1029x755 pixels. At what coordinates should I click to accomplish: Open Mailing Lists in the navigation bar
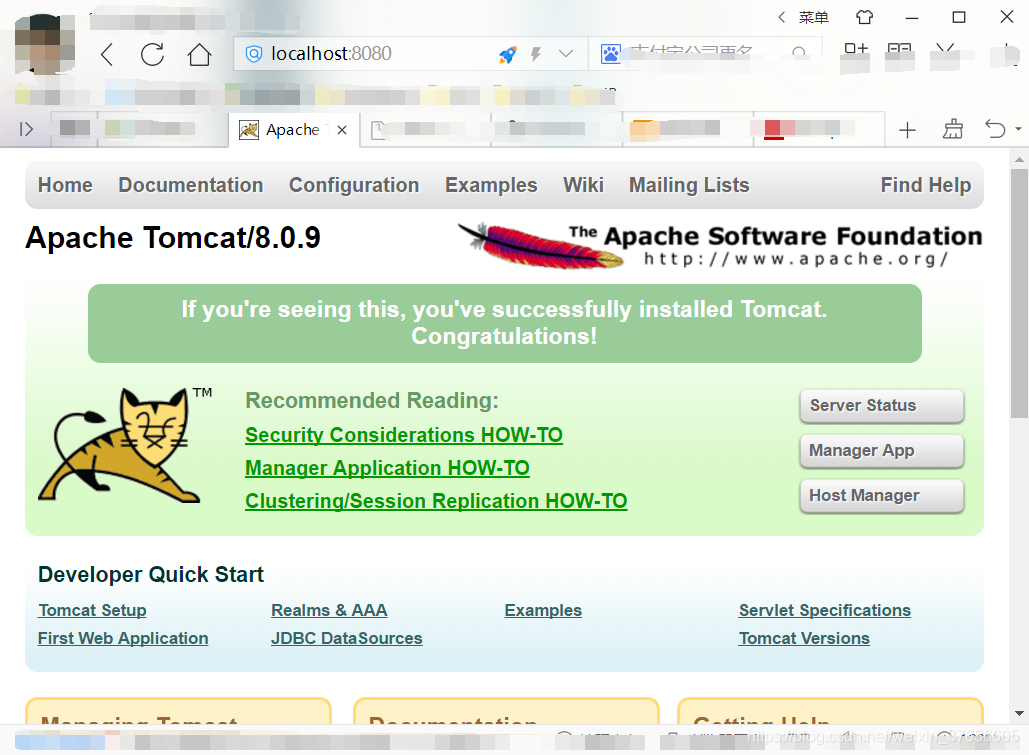[689, 185]
